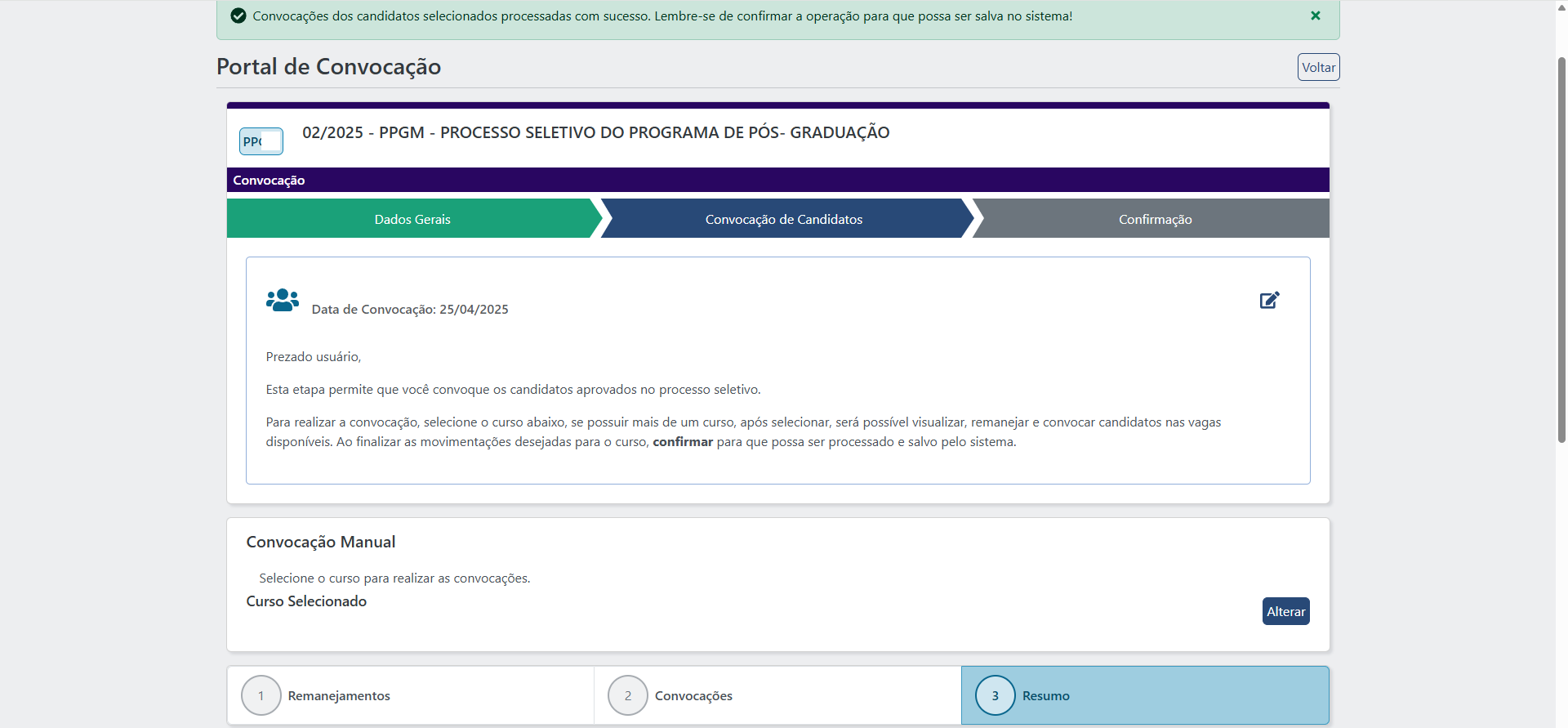
Task: Click the 'Data de Convocação: 25/04/2025' text
Action: 410,310
